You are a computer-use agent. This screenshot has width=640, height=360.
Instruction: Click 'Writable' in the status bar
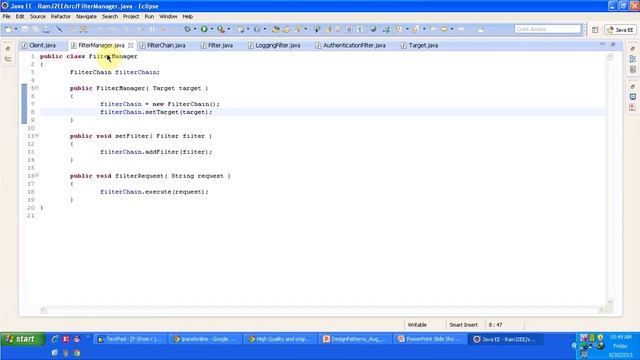(417, 325)
